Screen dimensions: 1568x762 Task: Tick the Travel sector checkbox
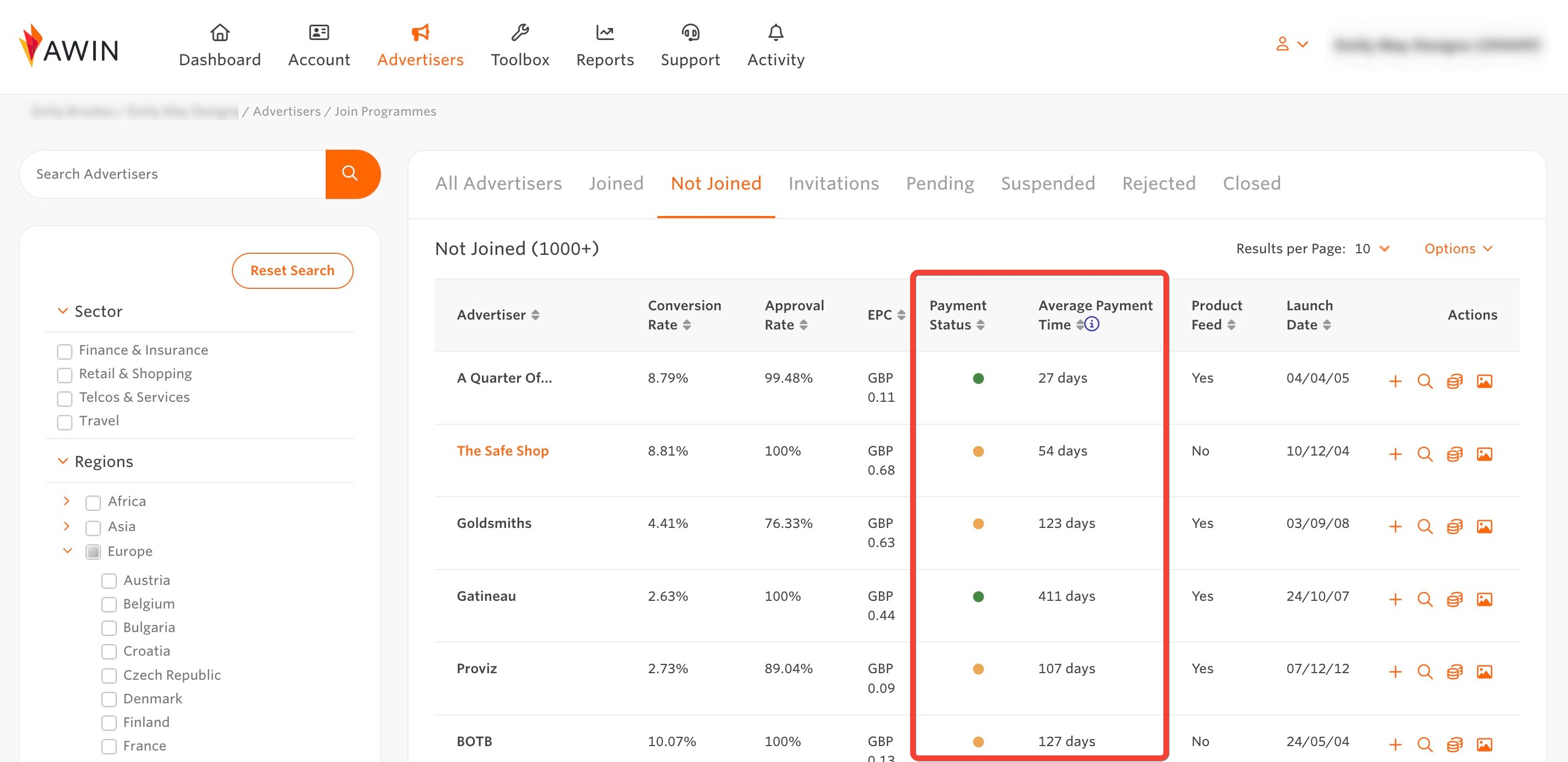point(65,422)
